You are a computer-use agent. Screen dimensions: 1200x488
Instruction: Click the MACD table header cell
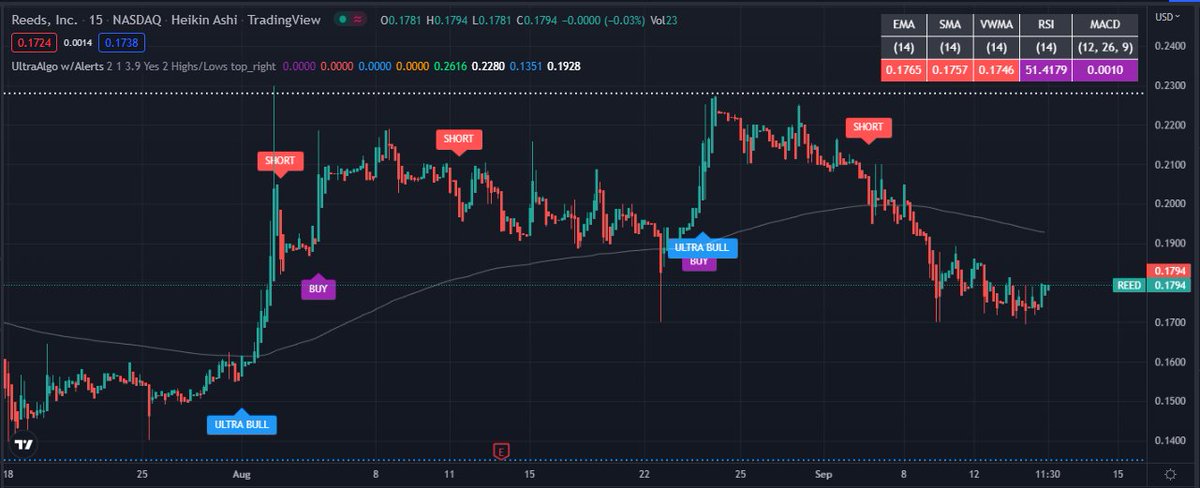pyautogui.click(x=1105, y=26)
